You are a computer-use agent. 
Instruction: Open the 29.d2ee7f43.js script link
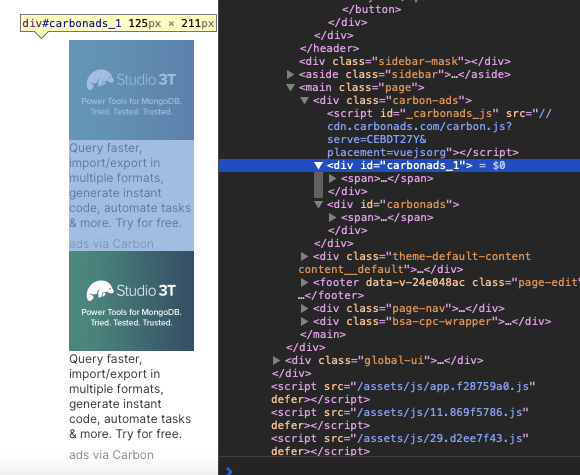click(x=439, y=438)
